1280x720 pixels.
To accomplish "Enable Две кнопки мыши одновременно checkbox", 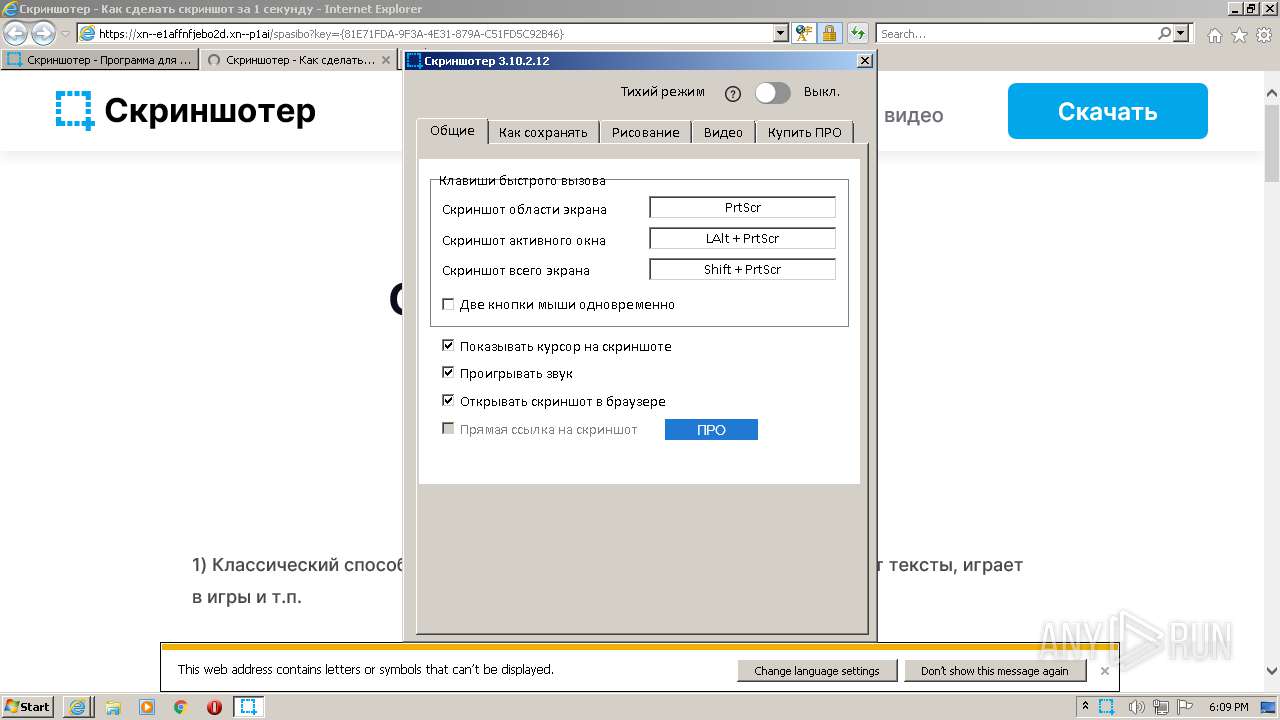I will point(448,304).
